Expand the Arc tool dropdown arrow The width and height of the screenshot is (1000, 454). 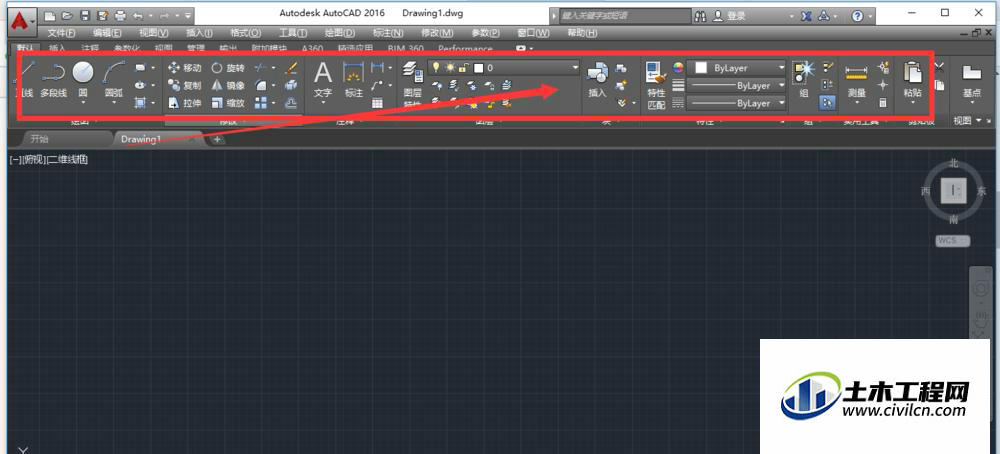pos(114,102)
